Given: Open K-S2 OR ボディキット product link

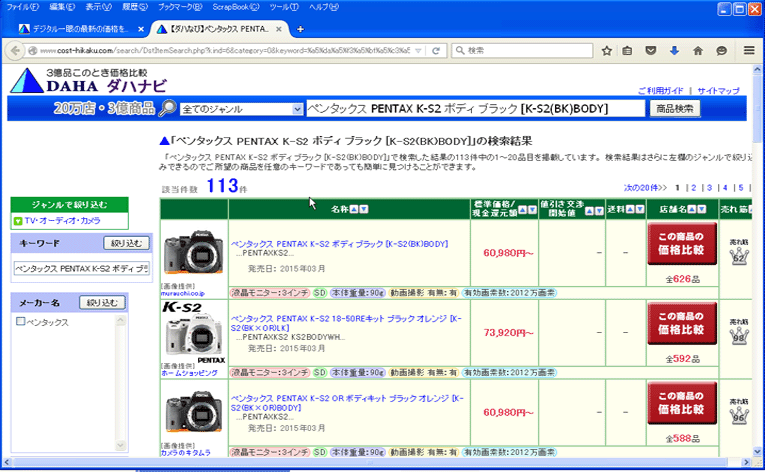Looking at the screenshot, I should click(347, 403).
